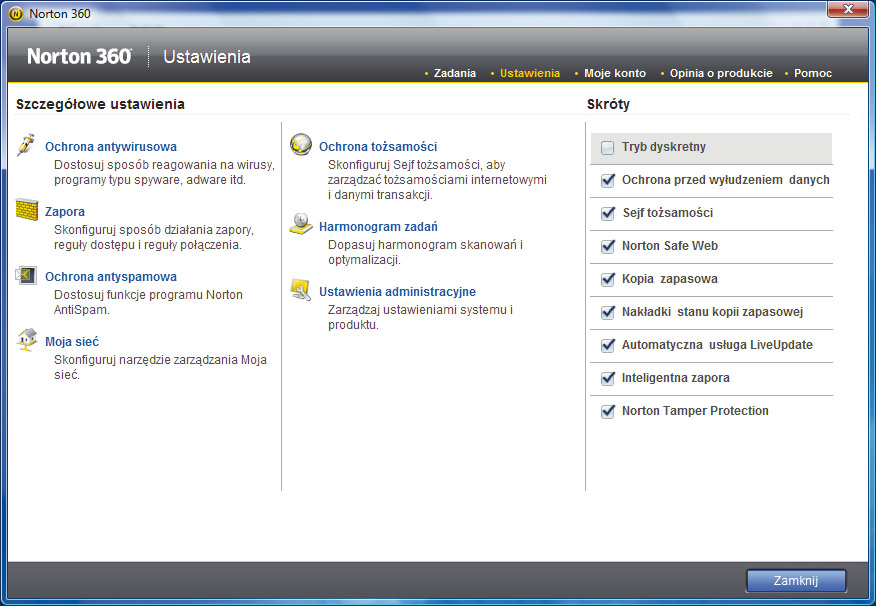The height and width of the screenshot is (606, 876).
Task: Click the Harmonogram zadań icon
Action: [301, 225]
